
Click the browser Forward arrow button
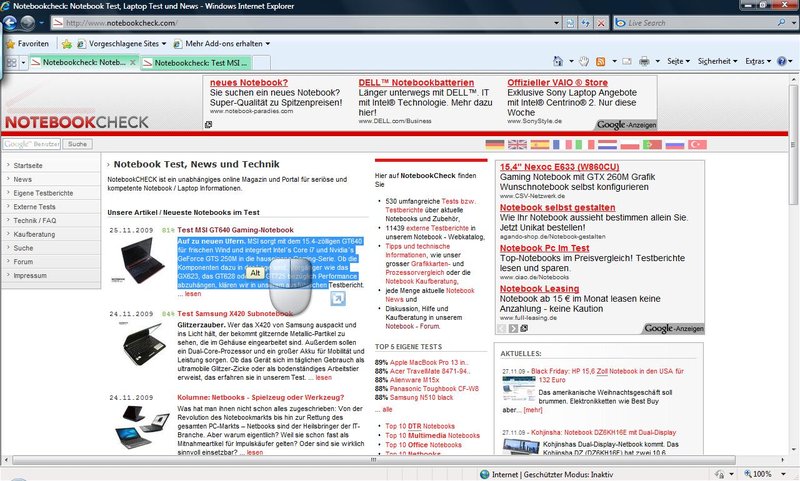[x=28, y=23]
